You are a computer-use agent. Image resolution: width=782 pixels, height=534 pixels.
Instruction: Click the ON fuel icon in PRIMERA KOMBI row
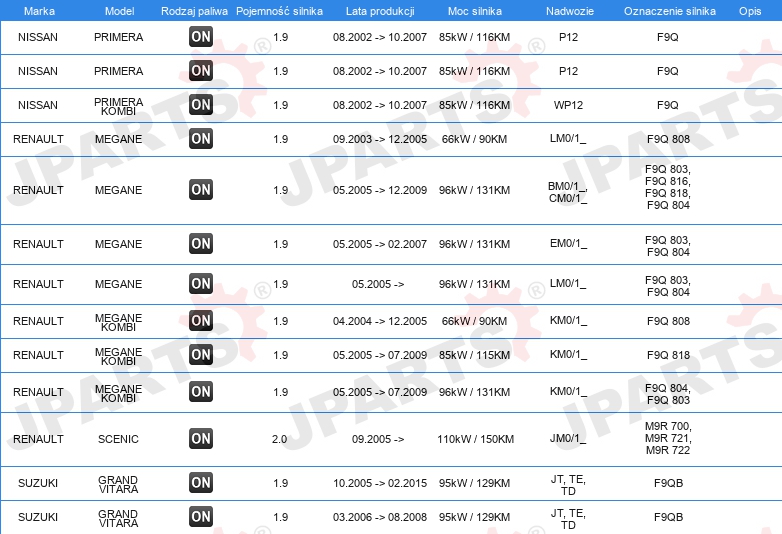tap(201, 105)
